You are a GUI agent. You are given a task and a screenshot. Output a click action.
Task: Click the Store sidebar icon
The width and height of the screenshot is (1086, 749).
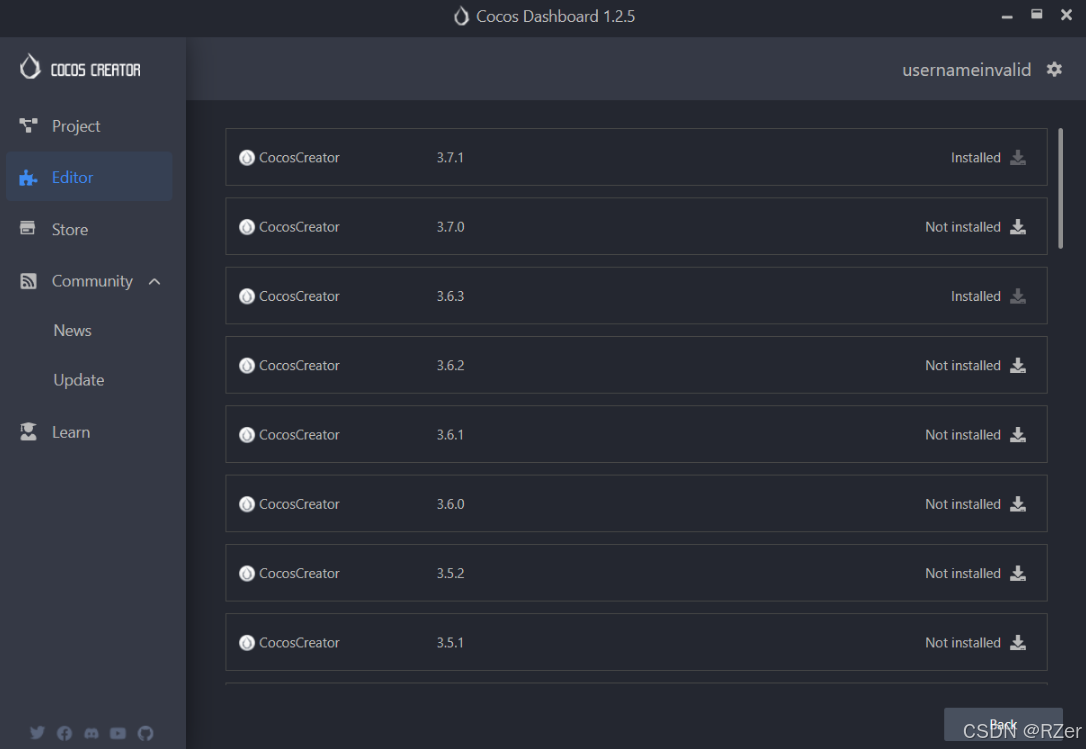28,228
